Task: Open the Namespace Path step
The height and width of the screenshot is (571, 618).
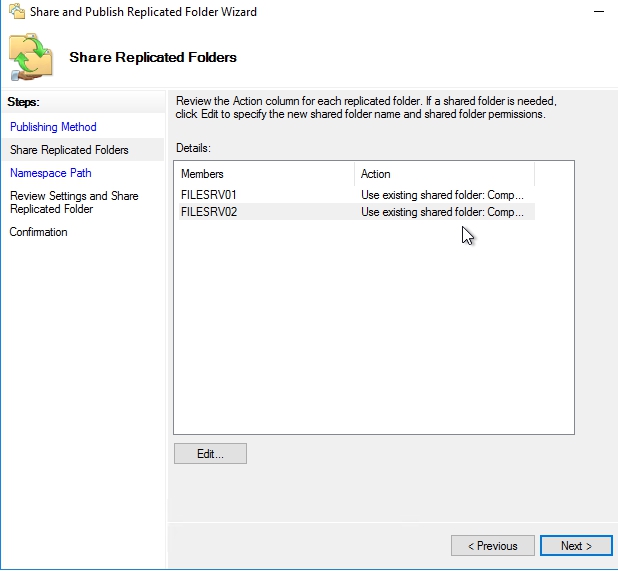Action: click(50, 173)
